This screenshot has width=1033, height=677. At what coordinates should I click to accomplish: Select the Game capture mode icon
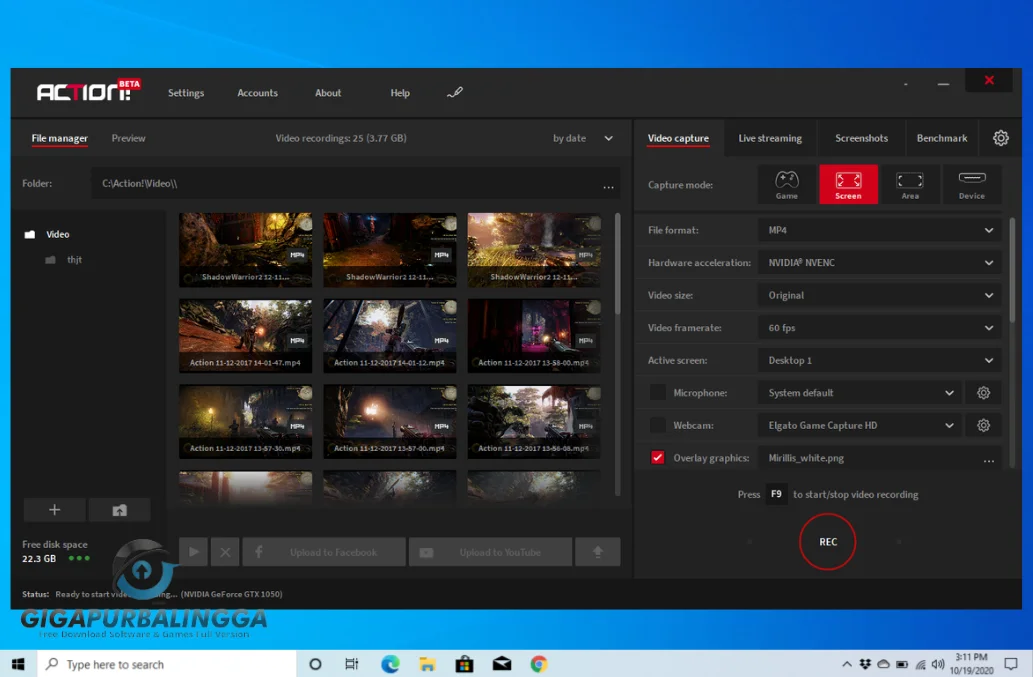[x=787, y=184]
